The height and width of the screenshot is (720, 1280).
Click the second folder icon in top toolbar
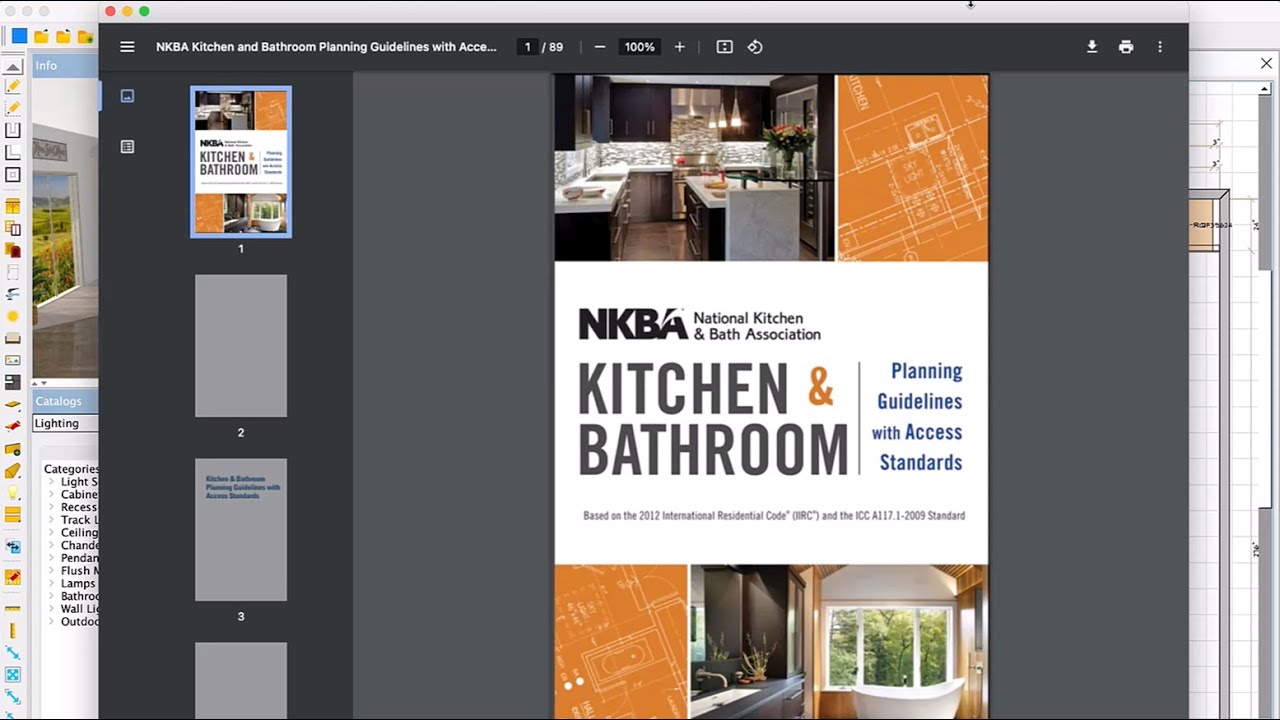click(x=63, y=37)
